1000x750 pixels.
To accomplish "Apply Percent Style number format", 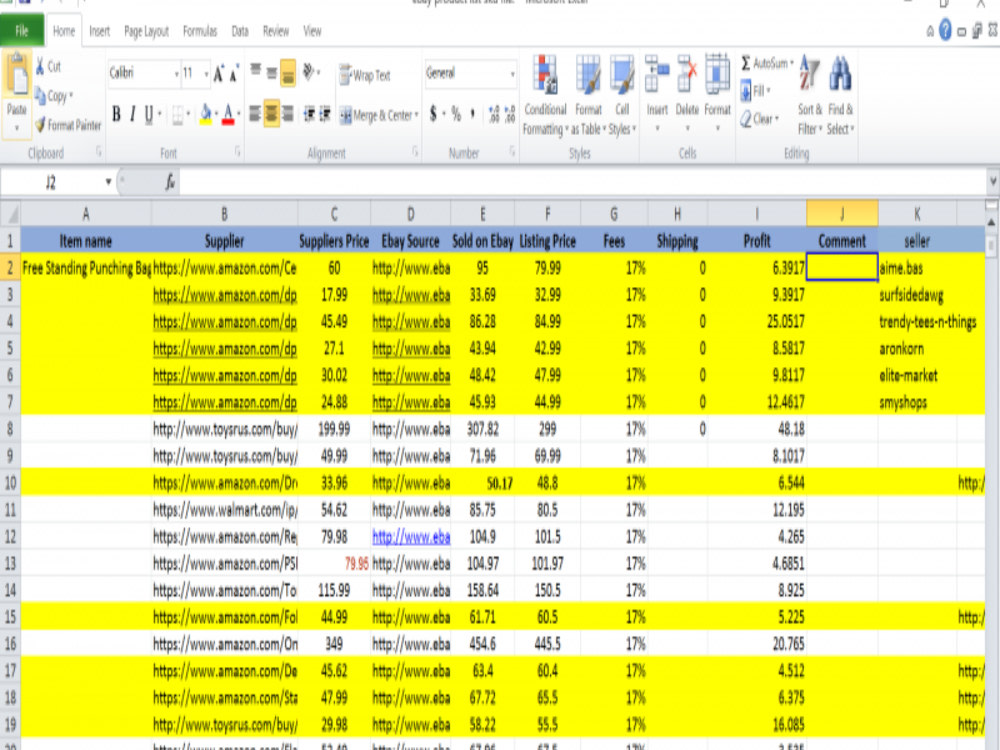I will coord(456,114).
